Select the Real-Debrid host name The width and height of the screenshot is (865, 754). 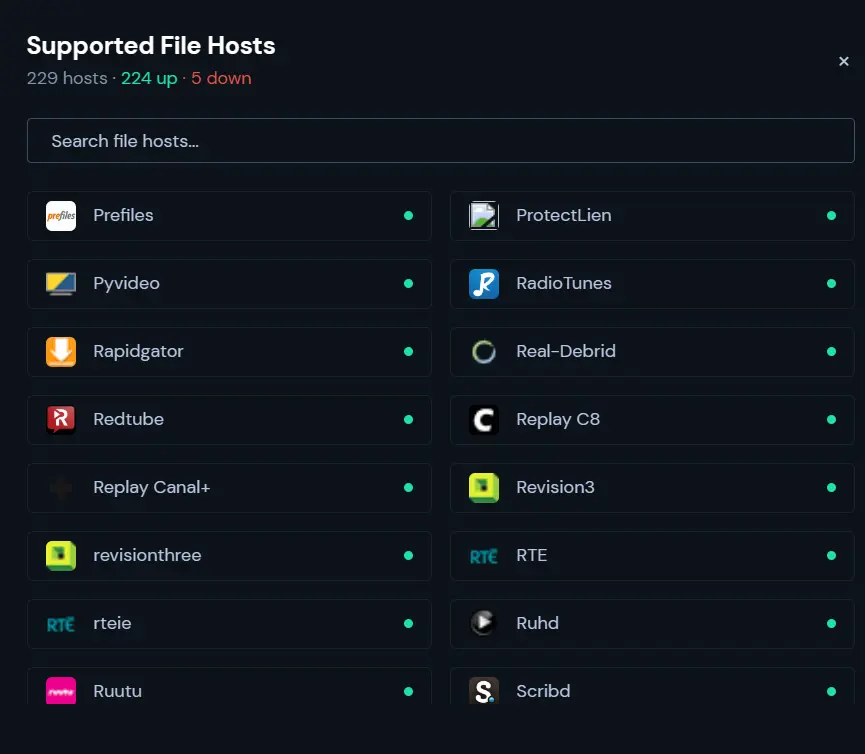click(566, 351)
